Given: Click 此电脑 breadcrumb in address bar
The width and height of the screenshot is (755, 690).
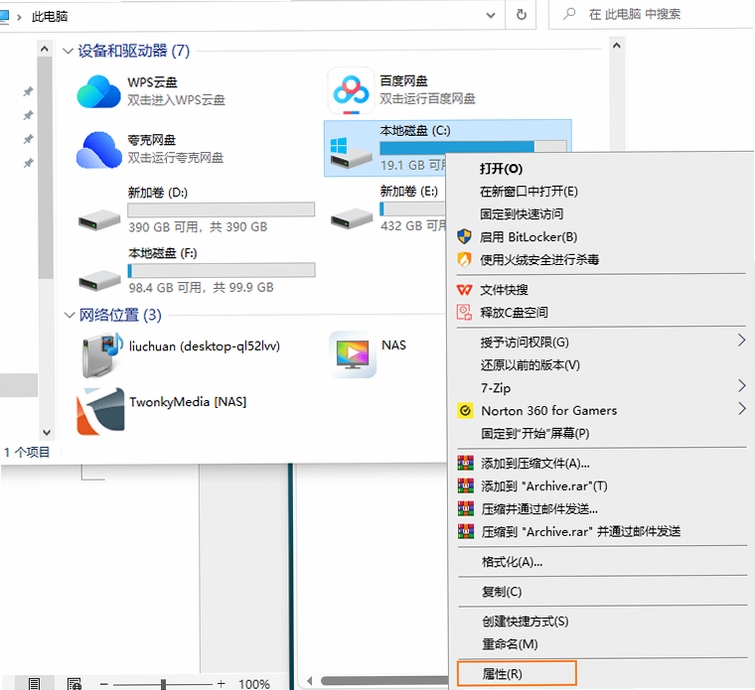Looking at the screenshot, I should [50, 16].
